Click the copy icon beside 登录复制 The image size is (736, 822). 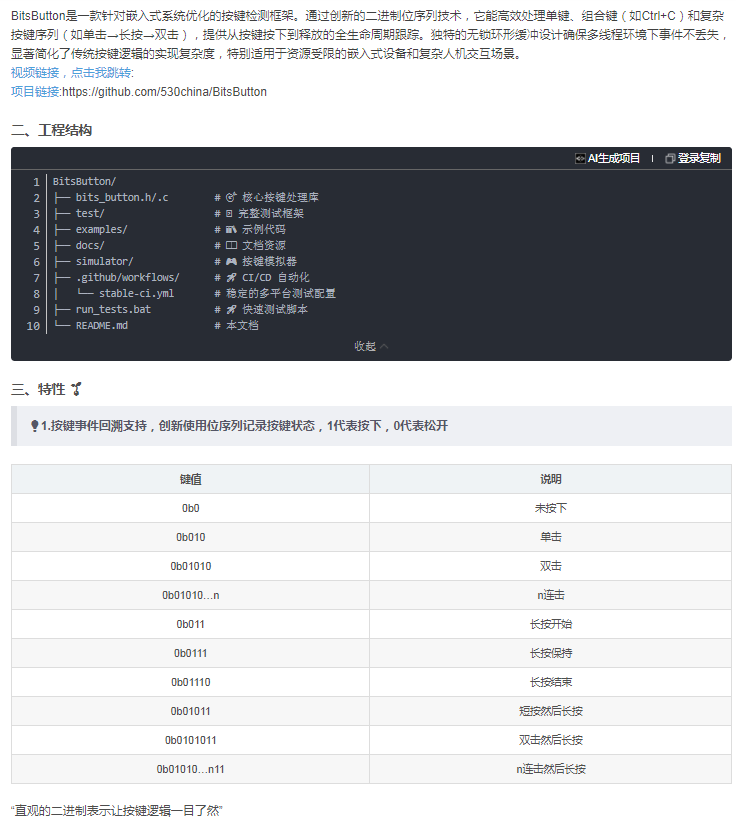[x=670, y=158]
